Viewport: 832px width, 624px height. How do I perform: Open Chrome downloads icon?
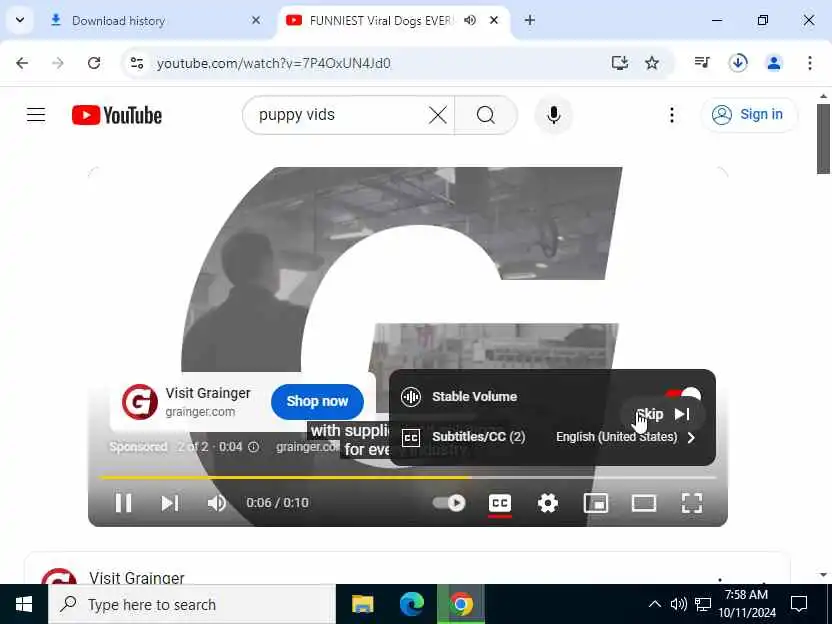738,63
